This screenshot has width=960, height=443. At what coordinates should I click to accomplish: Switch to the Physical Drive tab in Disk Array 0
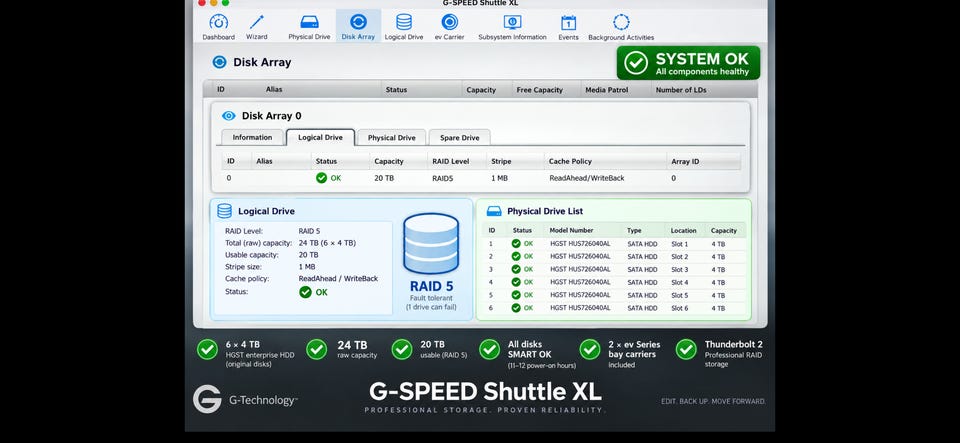[391, 138]
